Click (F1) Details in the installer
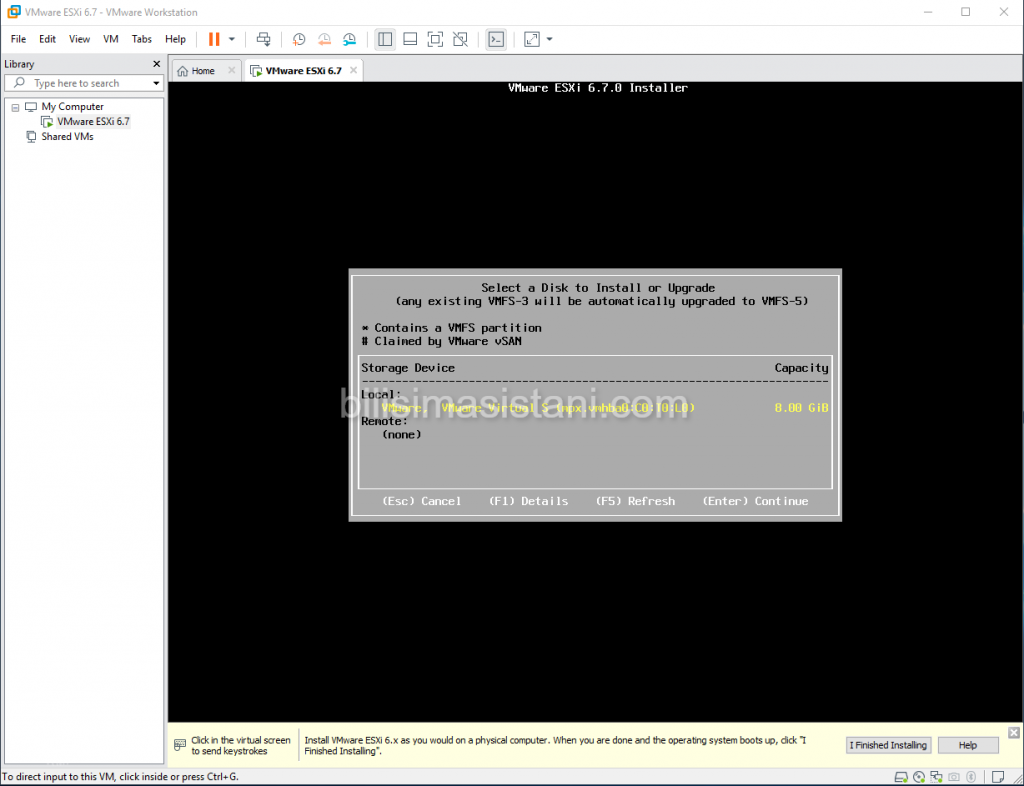This screenshot has width=1024, height=786. [528, 501]
